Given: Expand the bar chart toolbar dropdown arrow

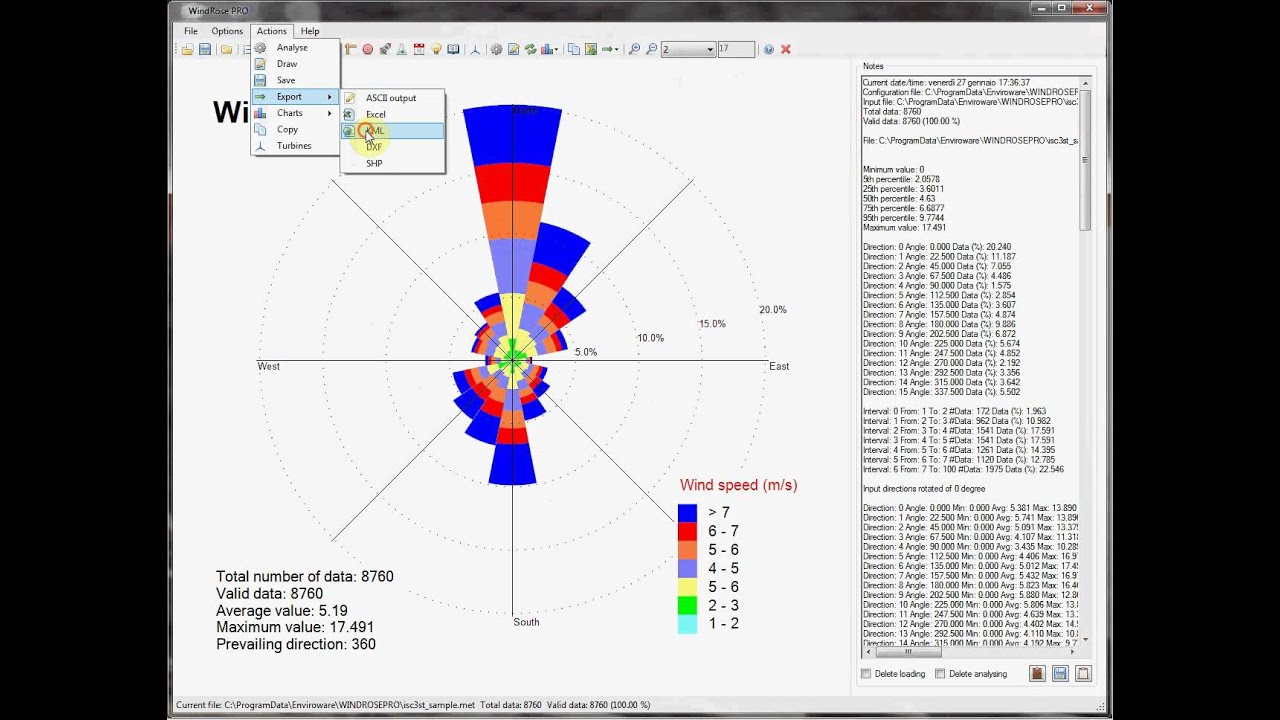Looking at the screenshot, I should [556, 49].
